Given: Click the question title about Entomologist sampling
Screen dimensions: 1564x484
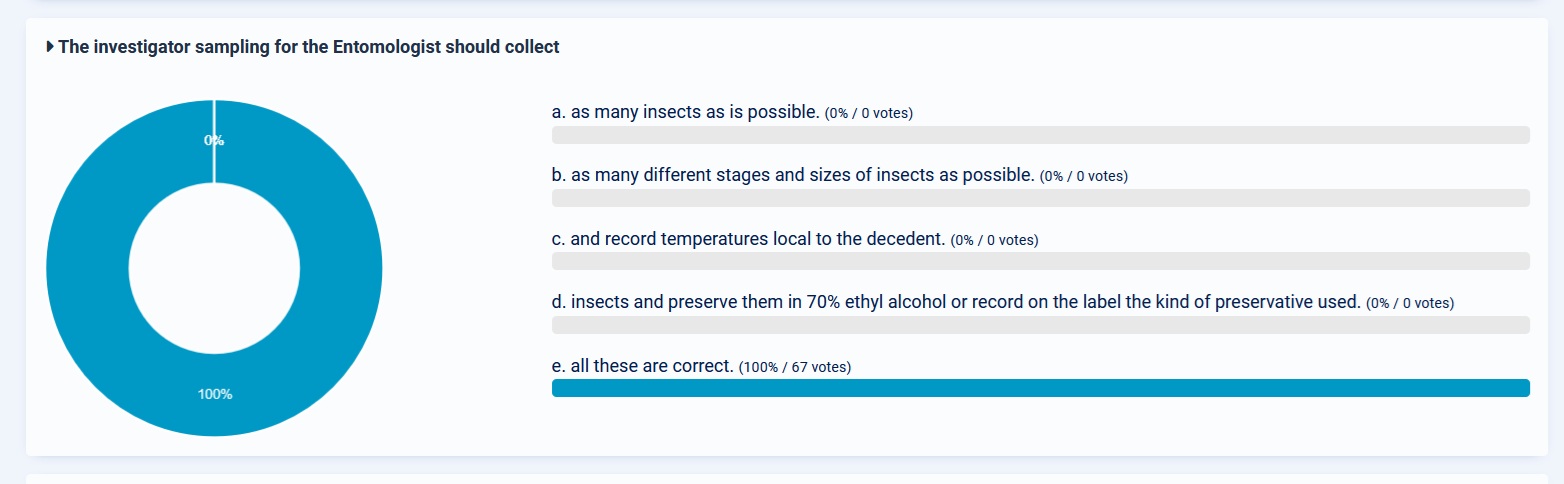Looking at the screenshot, I should [x=308, y=47].
